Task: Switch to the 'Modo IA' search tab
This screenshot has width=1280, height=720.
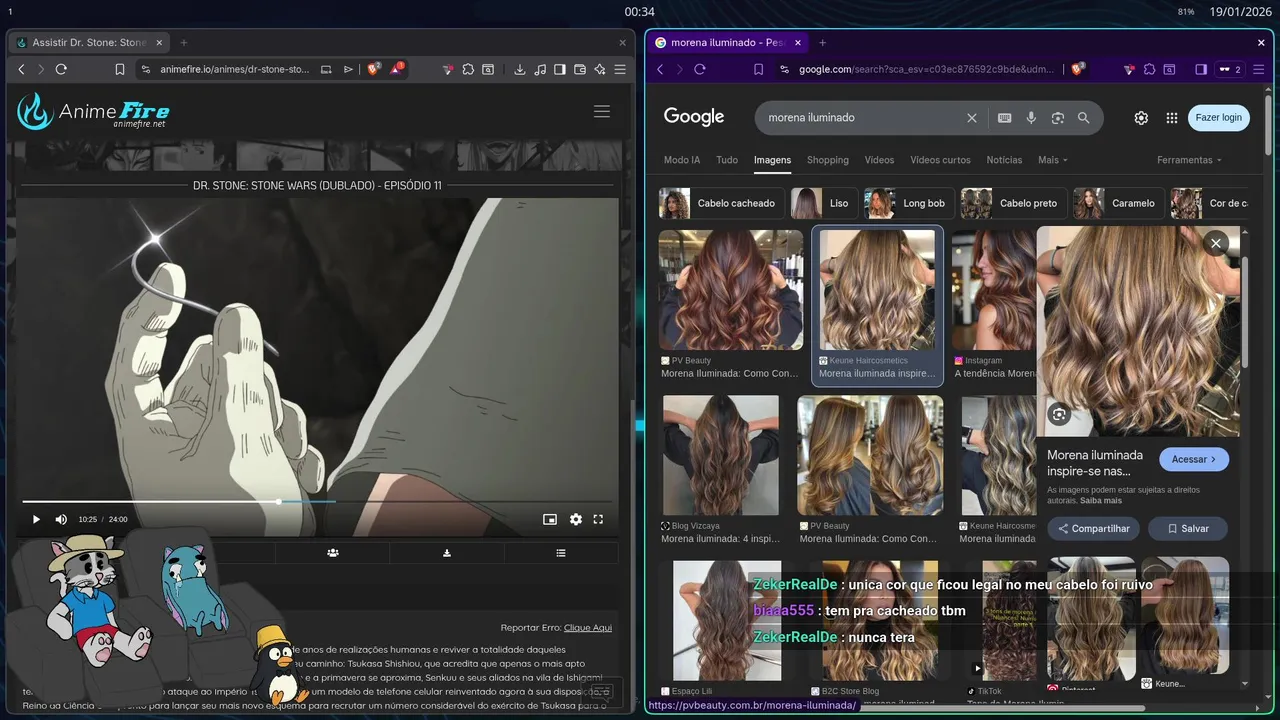Action: tap(682, 160)
